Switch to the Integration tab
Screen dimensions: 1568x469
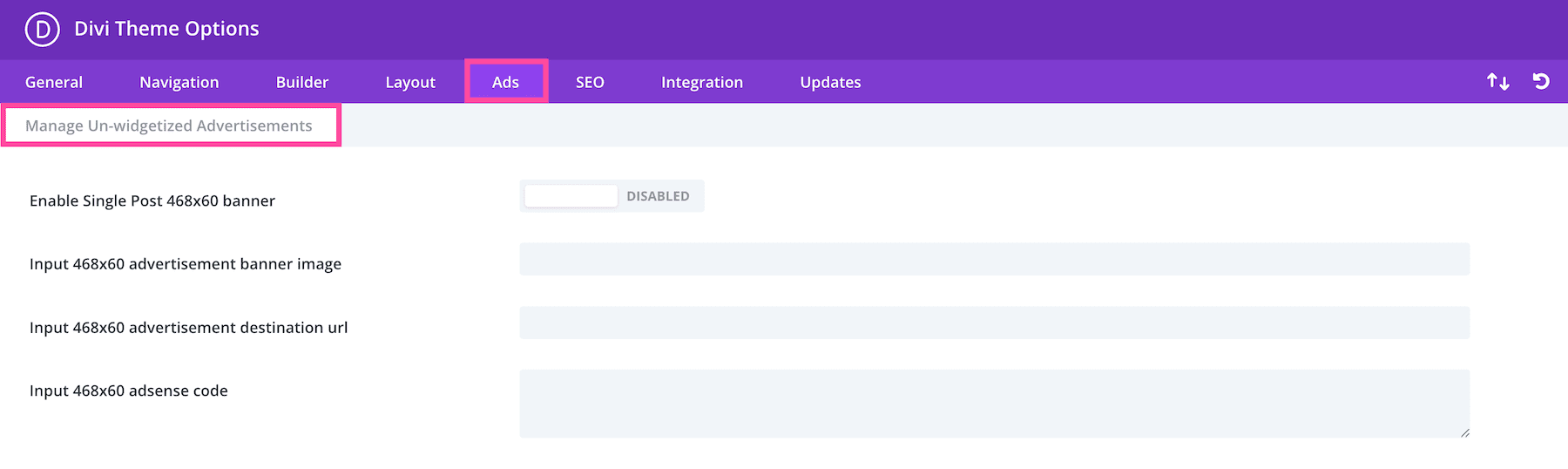(x=702, y=82)
